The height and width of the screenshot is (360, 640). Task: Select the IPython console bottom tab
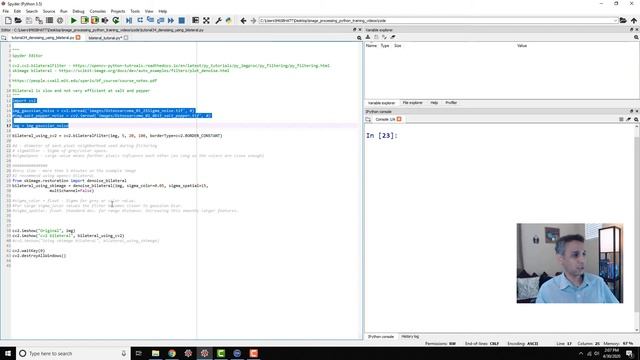pyautogui.click(x=381, y=337)
